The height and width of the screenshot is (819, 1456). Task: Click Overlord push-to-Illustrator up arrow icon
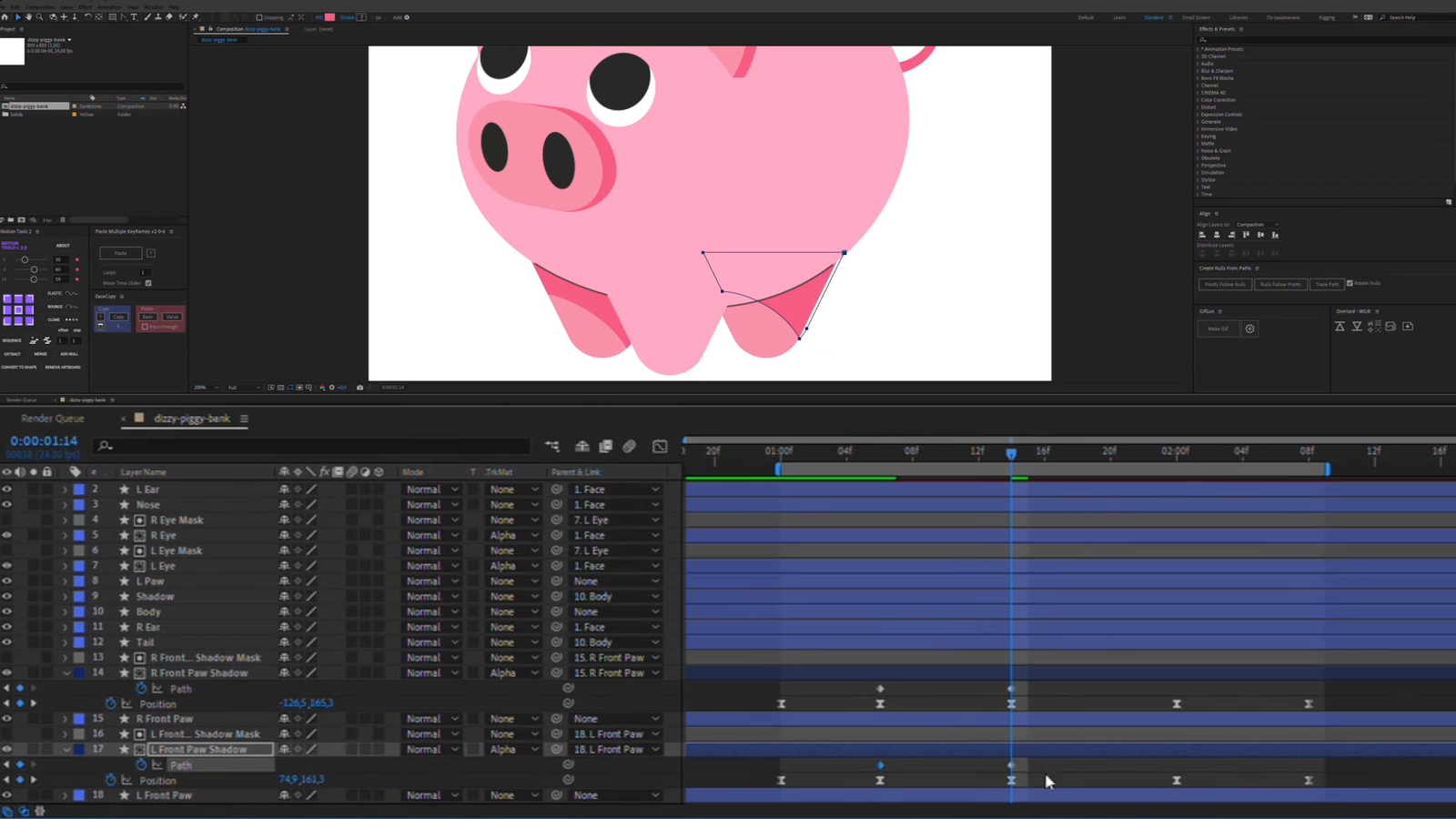tap(1340, 326)
